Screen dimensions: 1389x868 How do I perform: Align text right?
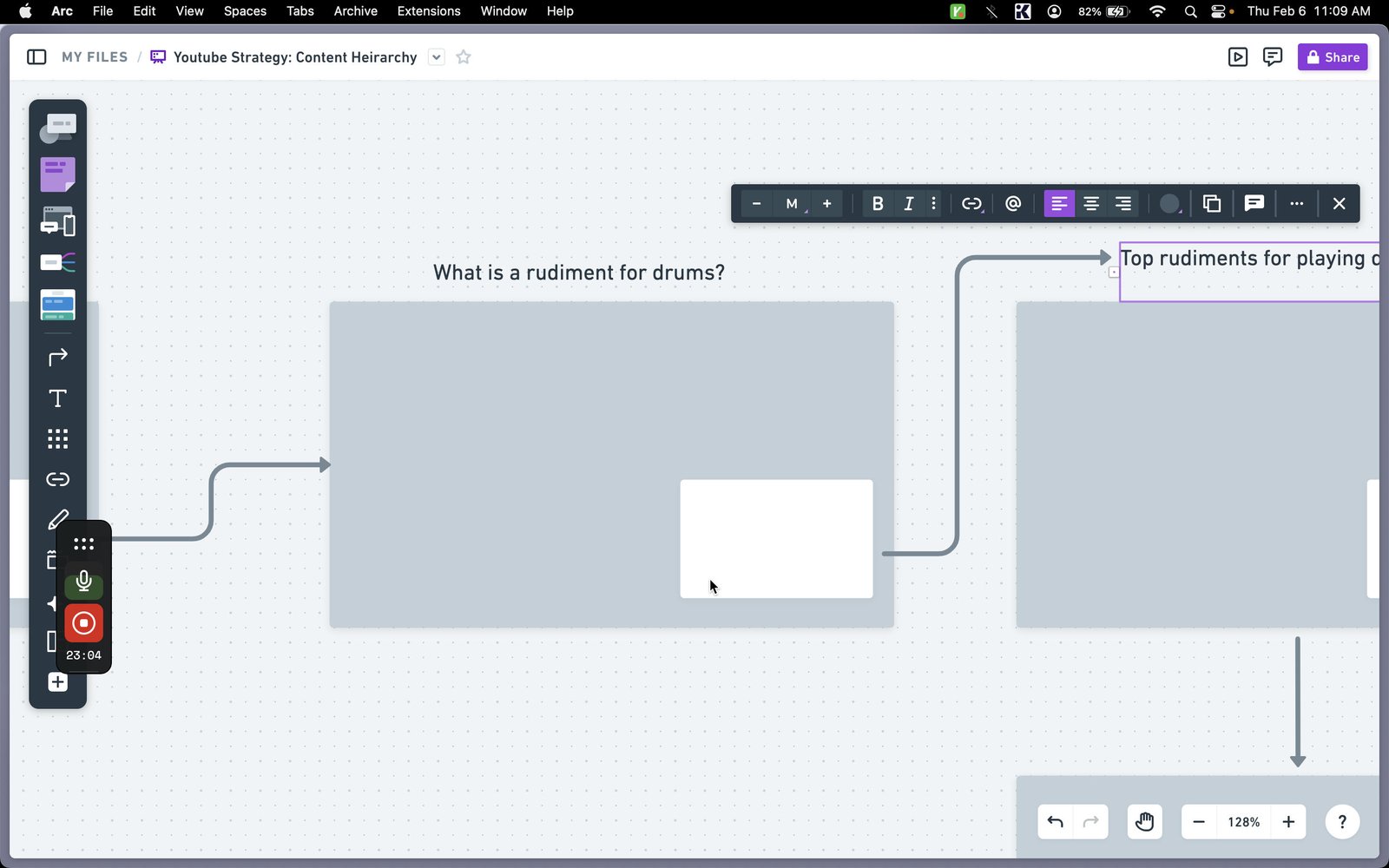pyautogui.click(x=1123, y=204)
